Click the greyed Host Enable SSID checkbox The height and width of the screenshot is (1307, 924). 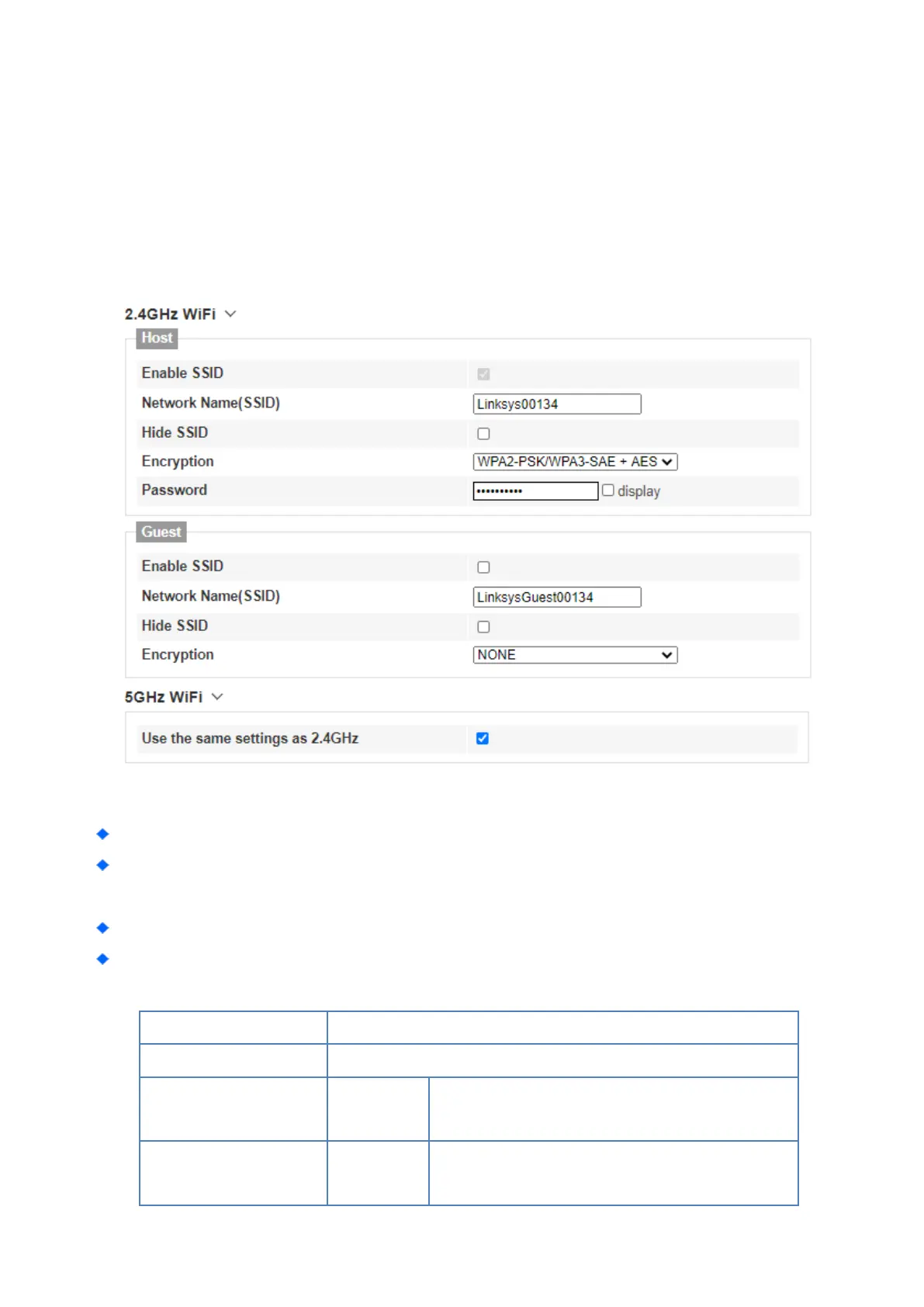[483, 374]
